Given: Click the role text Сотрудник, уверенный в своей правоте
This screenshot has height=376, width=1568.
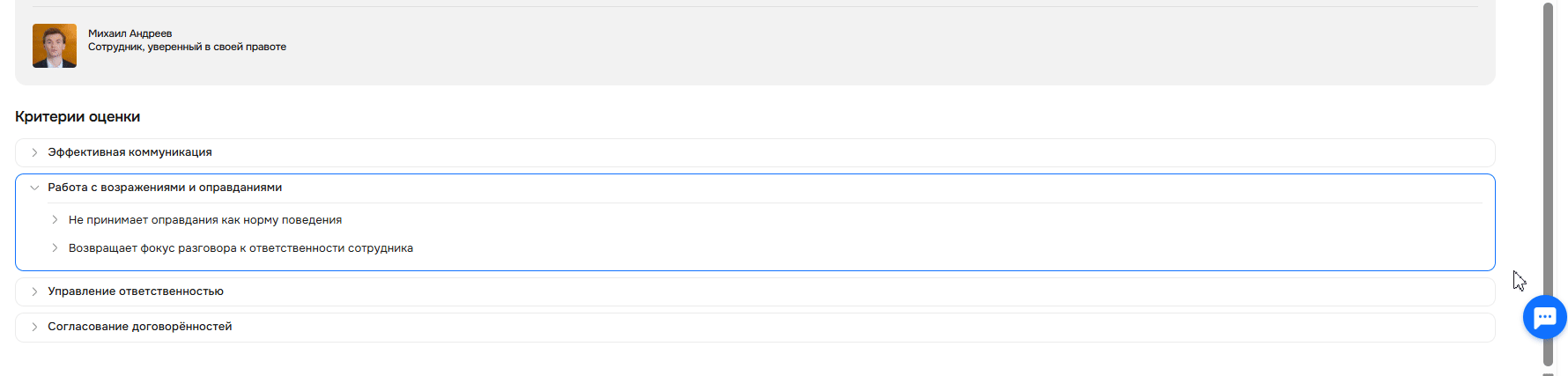Looking at the screenshot, I should pos(187,48).
